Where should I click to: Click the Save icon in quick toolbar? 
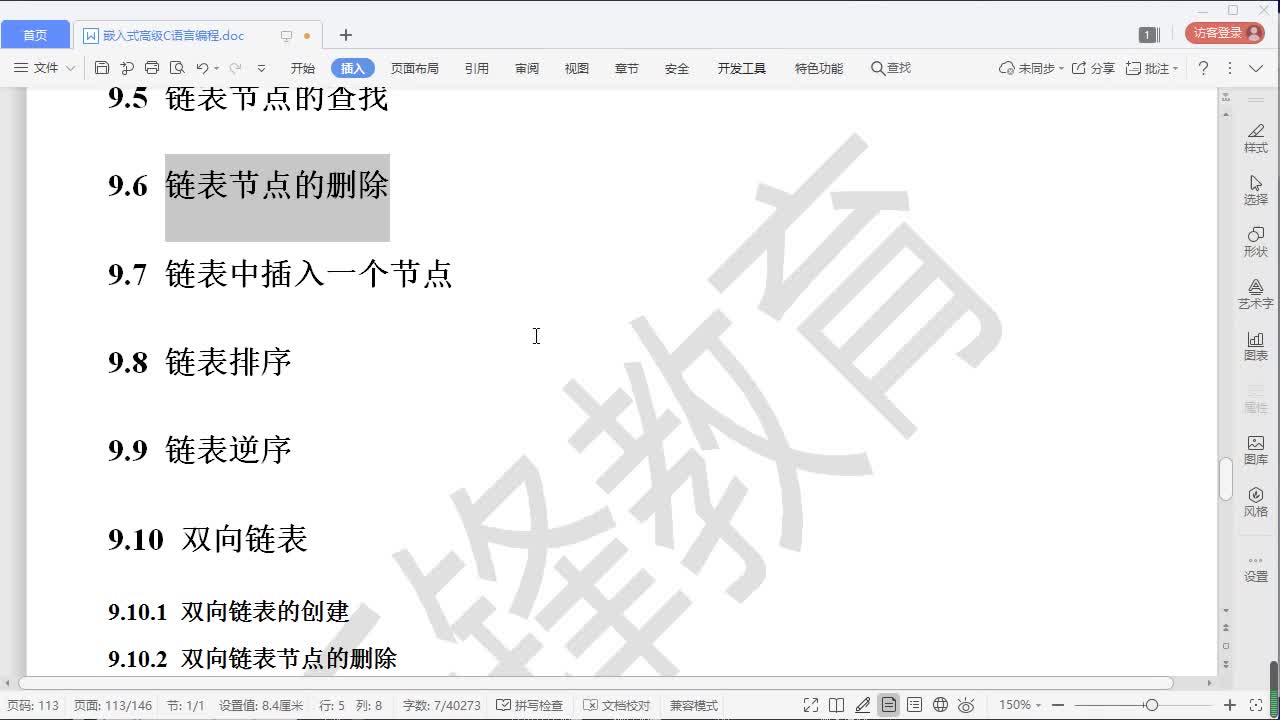101,68
